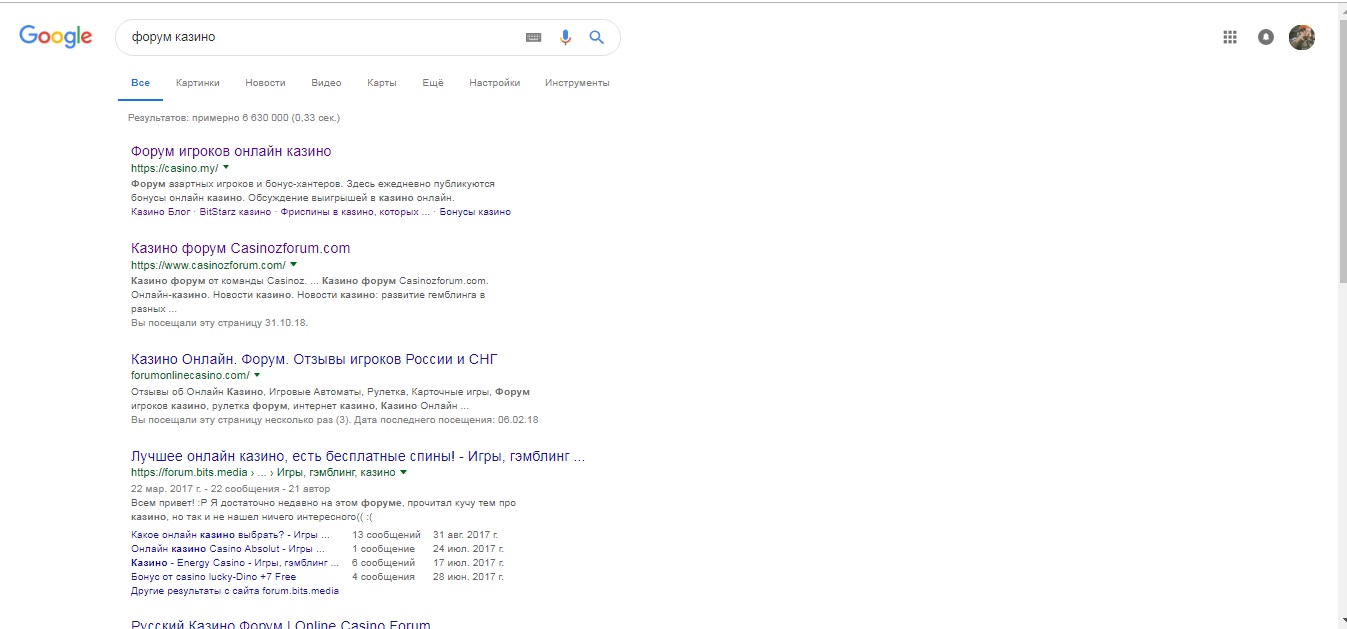Open 'Настройки' search settings

pyautogui.click(x=494, y=83)
